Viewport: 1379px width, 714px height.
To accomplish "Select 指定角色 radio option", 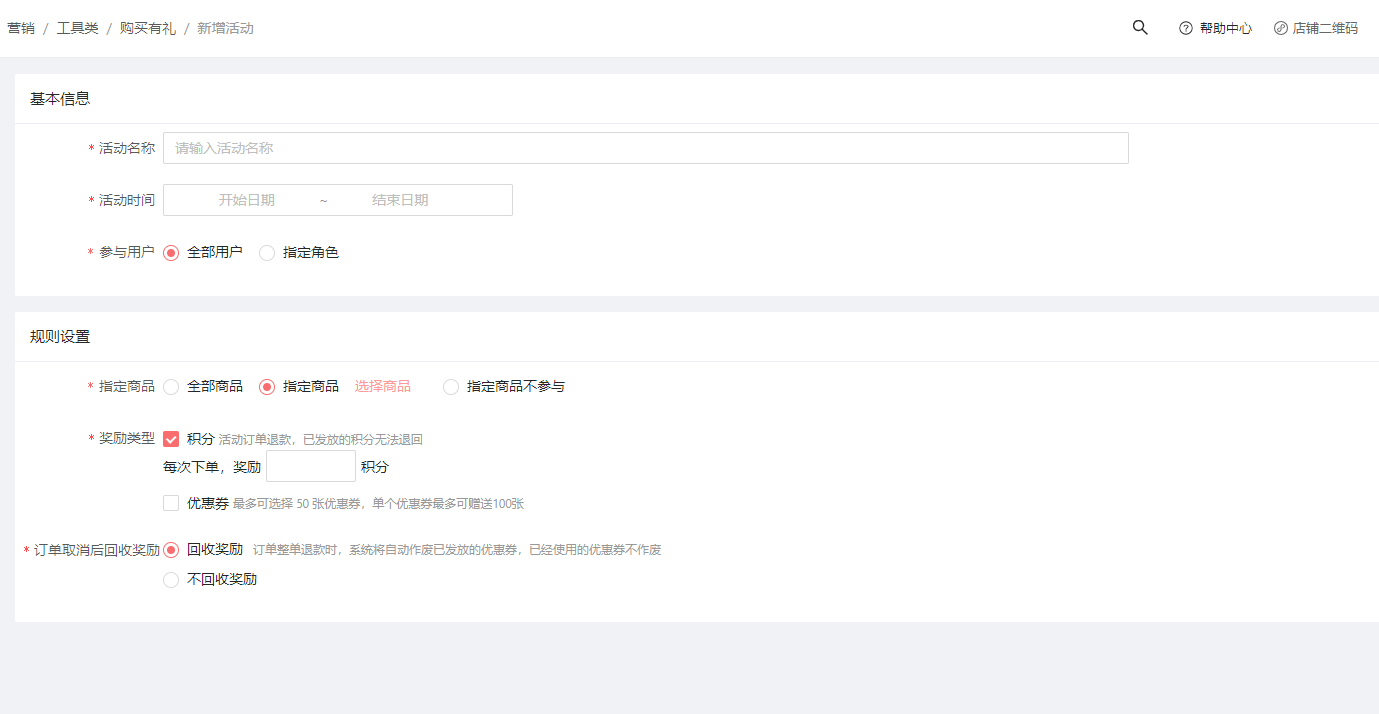I will [x=267, y=253].
